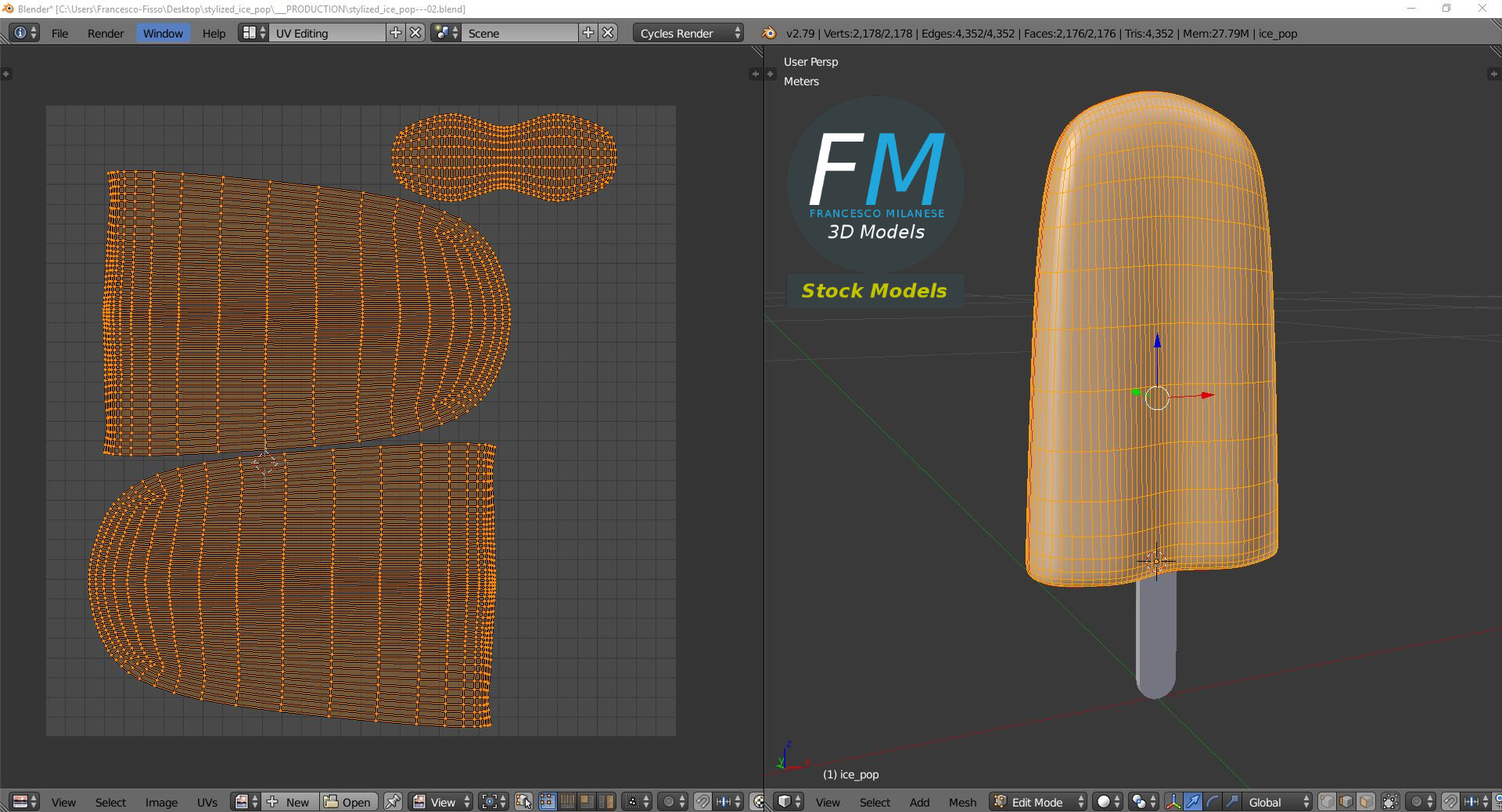Open the viewport shading dropdown
The image size is (1502, 812).
pos(1107,802)
